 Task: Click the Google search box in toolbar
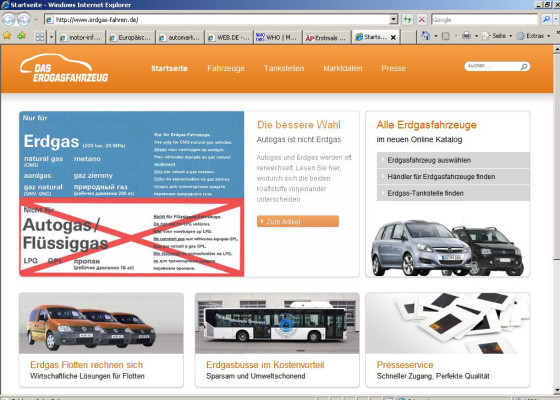484,20
